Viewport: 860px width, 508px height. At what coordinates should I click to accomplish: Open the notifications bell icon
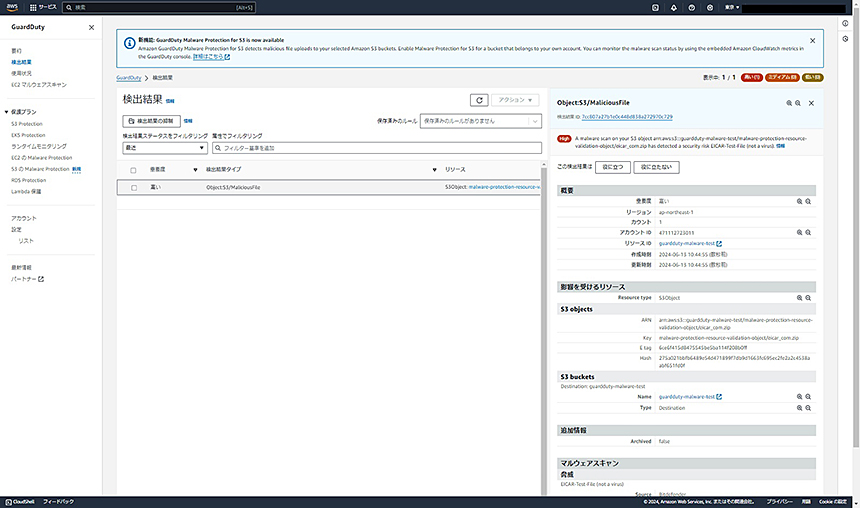(x=674, y=8)
